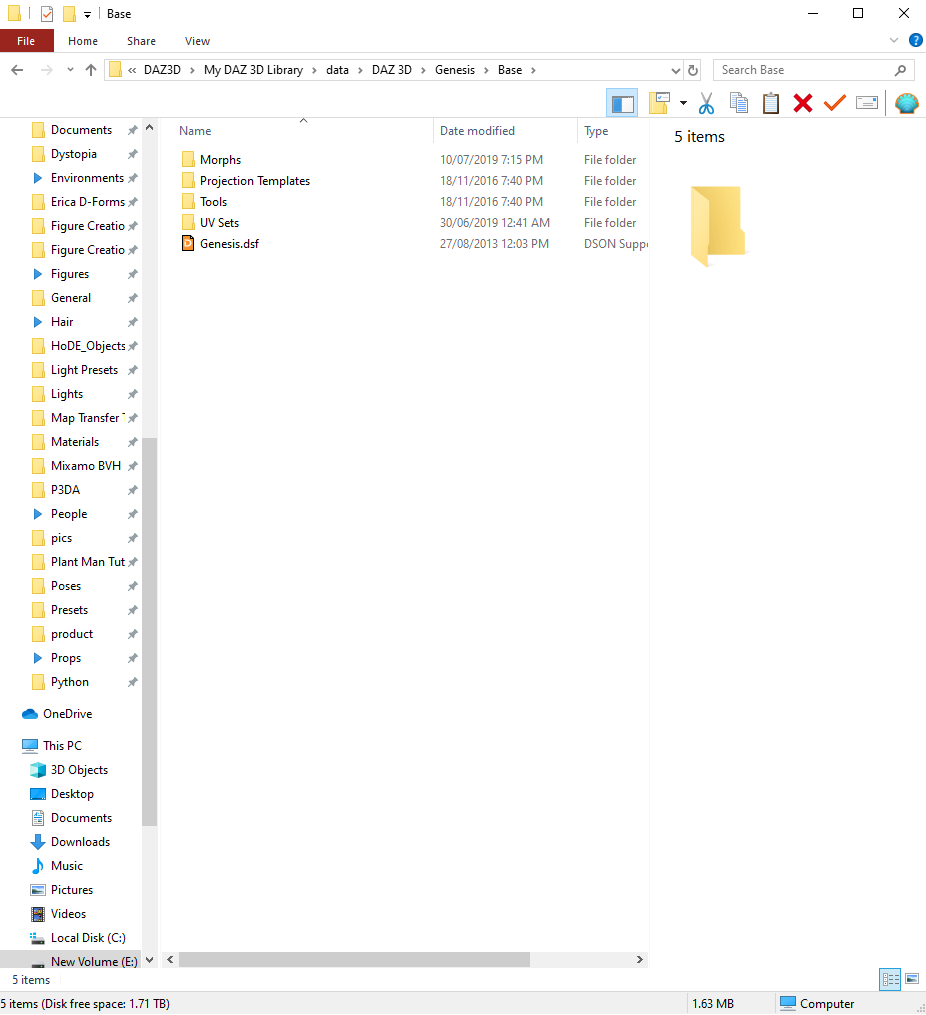This screenshot has width=926, height=1015.
Task: Click the title bar New Folder icon
Action: pyautogui.click(x=69, y=14)
